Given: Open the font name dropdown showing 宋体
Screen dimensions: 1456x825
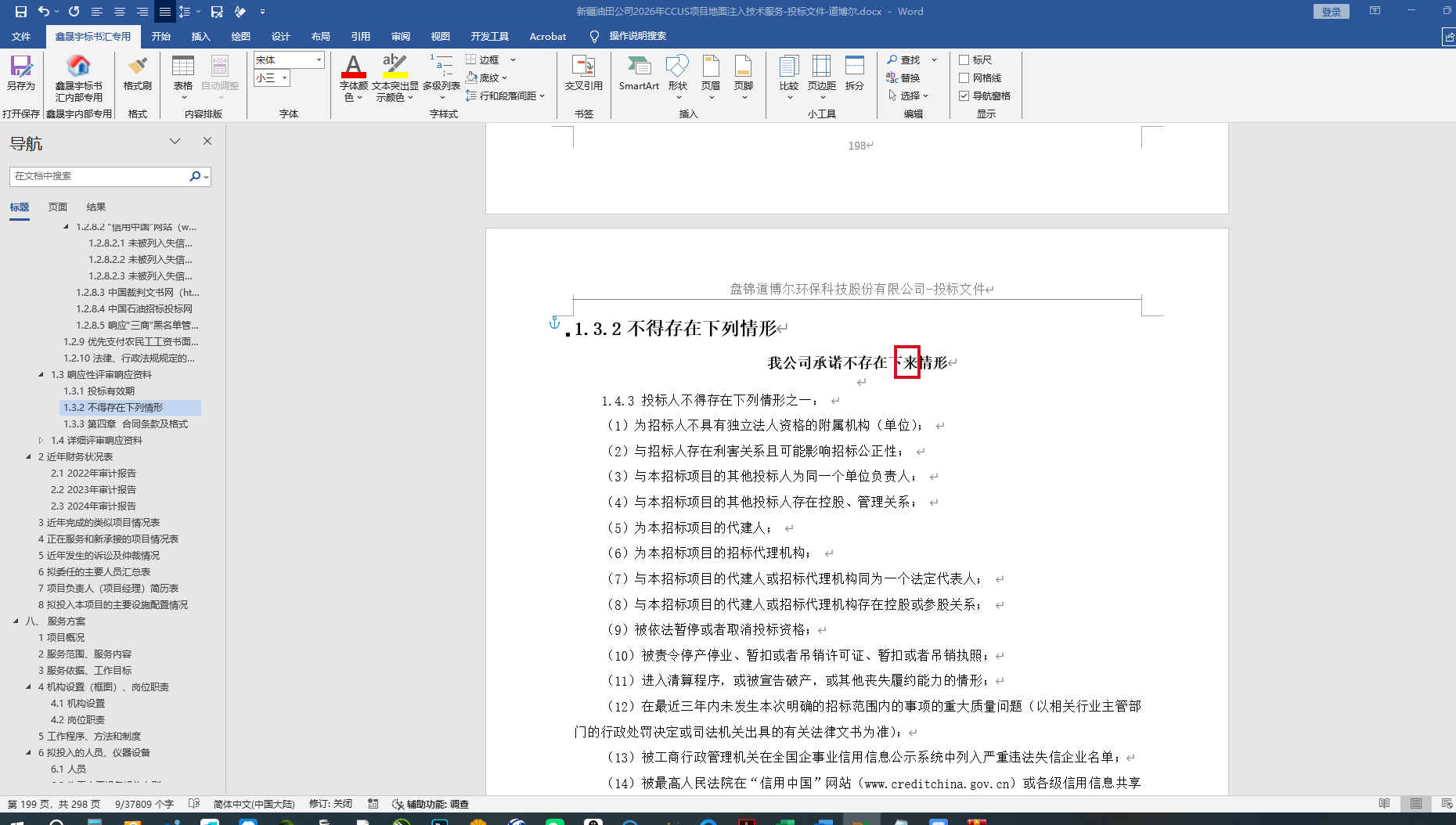Looking at the screenshot, I should pyautogui.click(x=319, y=60).
